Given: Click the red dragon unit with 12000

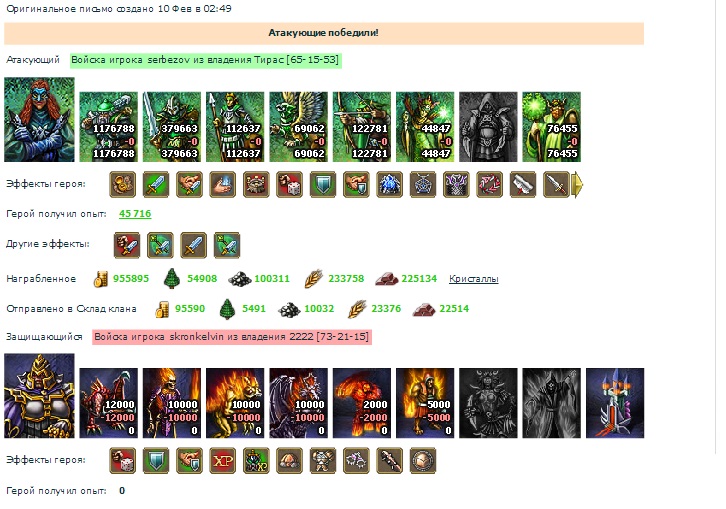Looking at the screenshot, I should [108, 403].
